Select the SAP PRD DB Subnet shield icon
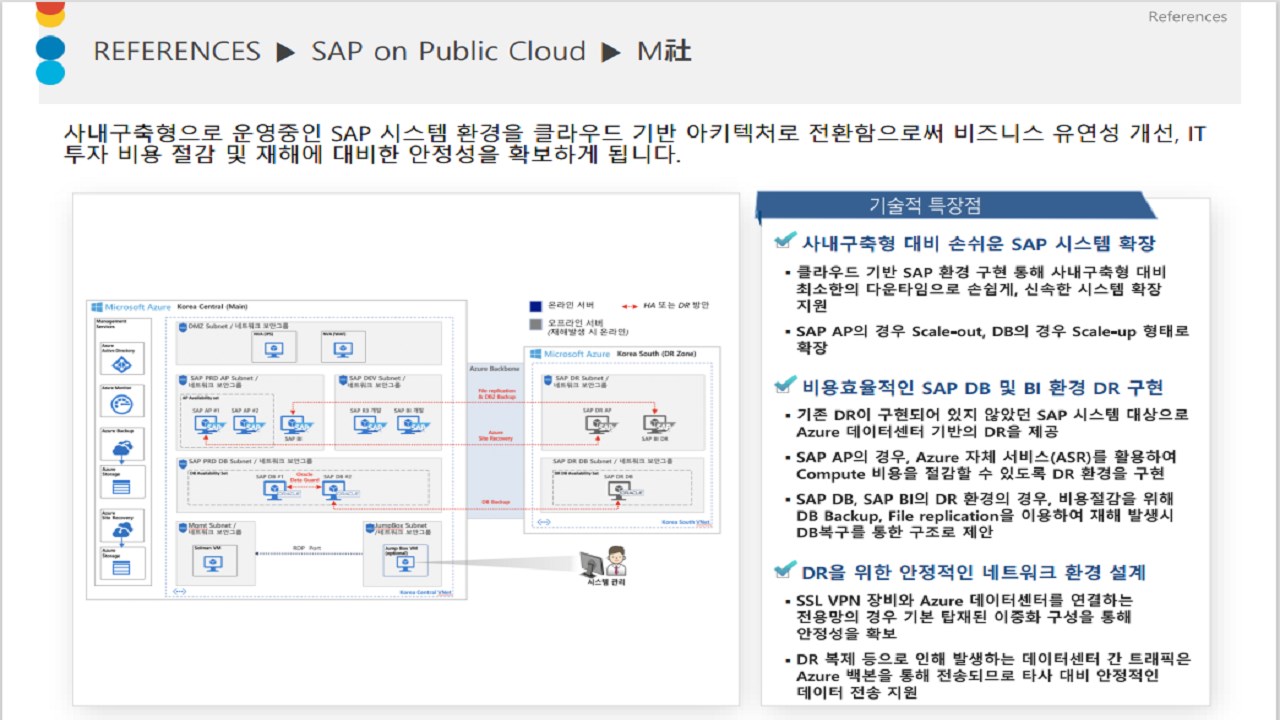This screenshot has height=720, width=1280. point(183,465)
